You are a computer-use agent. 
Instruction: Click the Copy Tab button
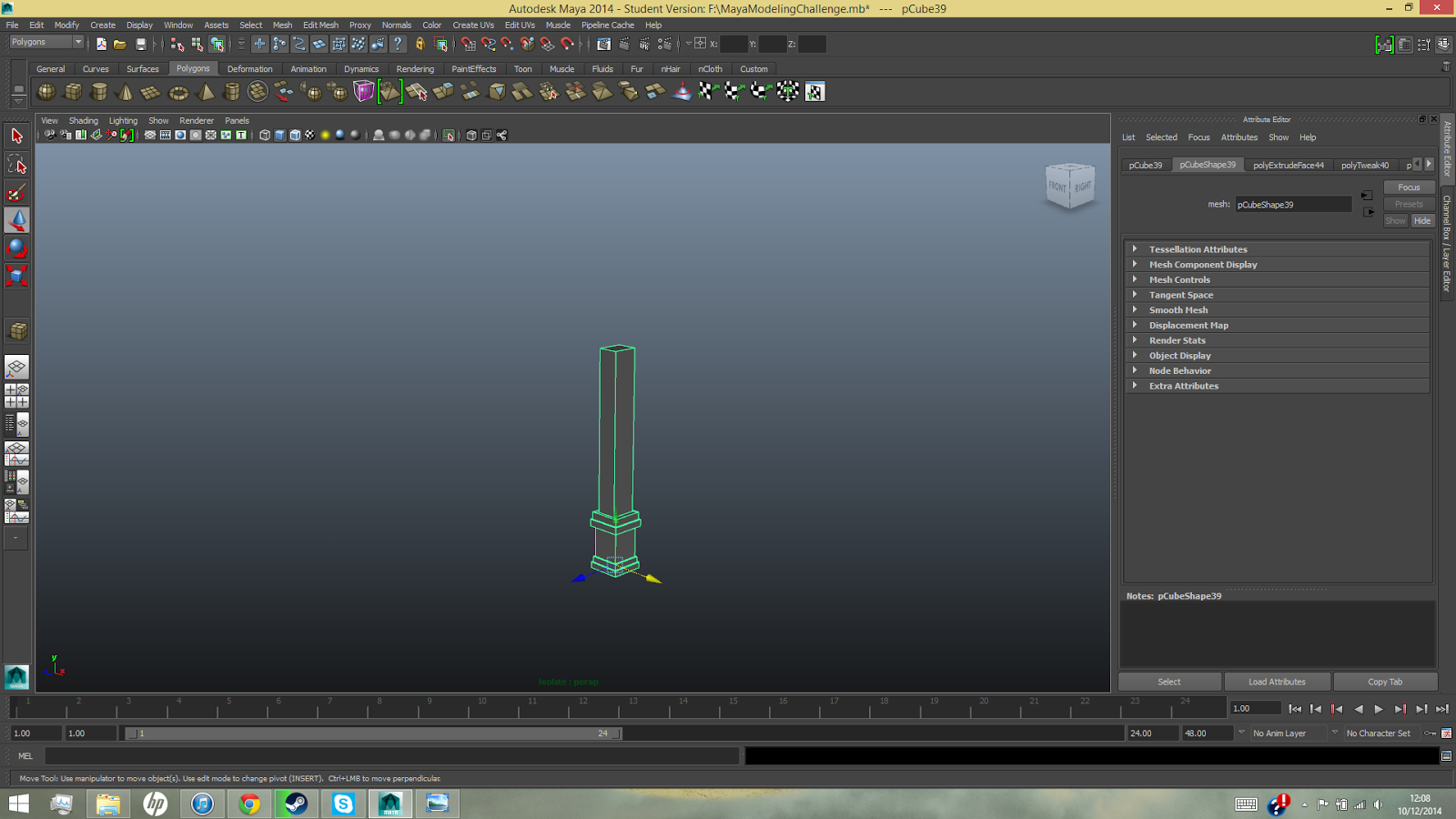[1385, 681]
